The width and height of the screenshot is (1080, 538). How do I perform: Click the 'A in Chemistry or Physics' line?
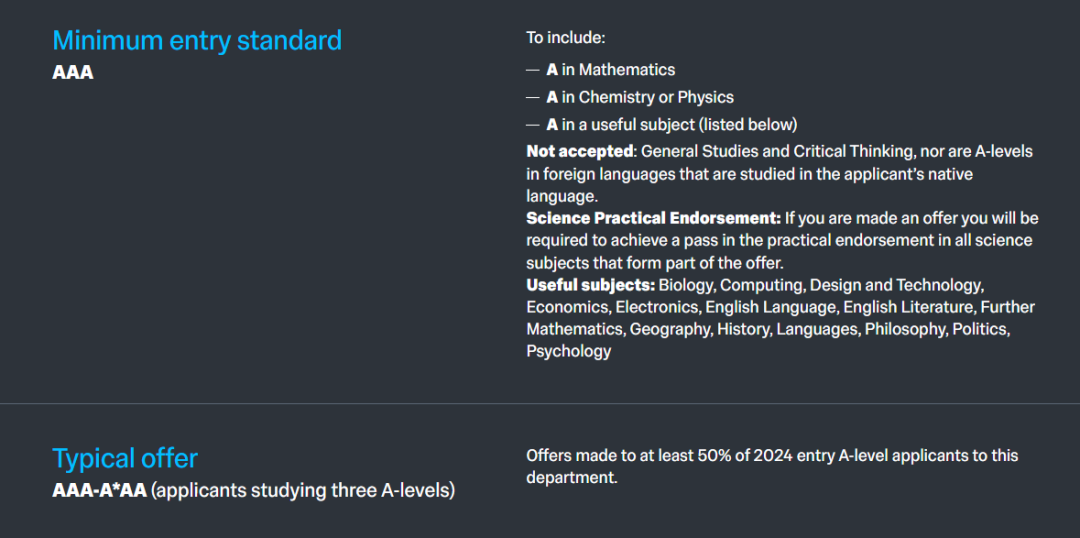pos(640,97)
